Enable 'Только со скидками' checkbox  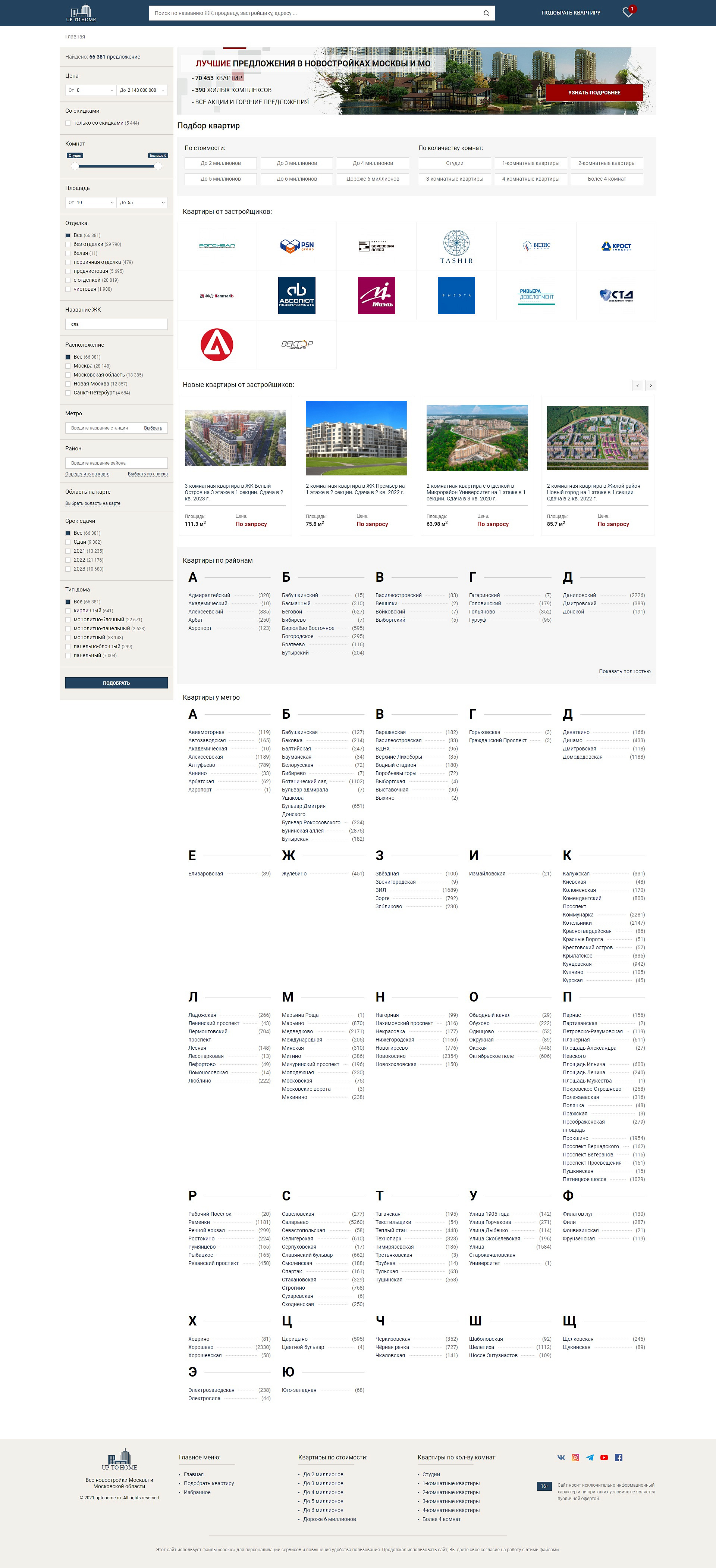tap(67, 123)
